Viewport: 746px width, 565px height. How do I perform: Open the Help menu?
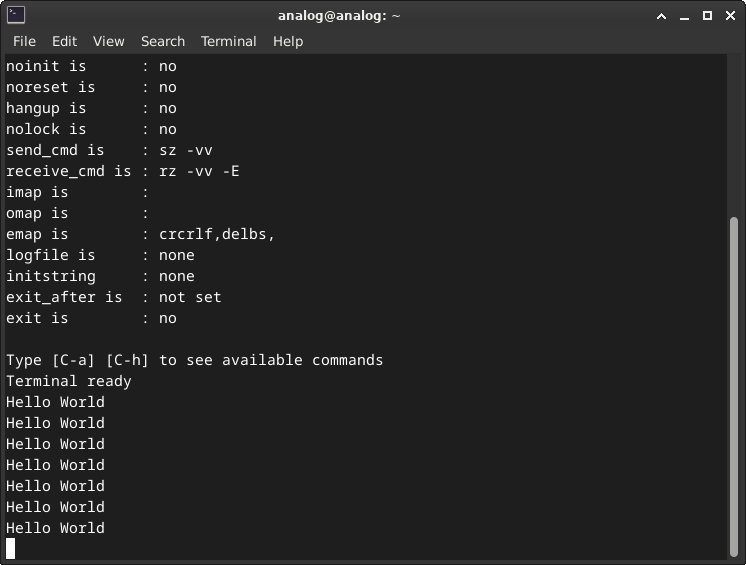287,41
